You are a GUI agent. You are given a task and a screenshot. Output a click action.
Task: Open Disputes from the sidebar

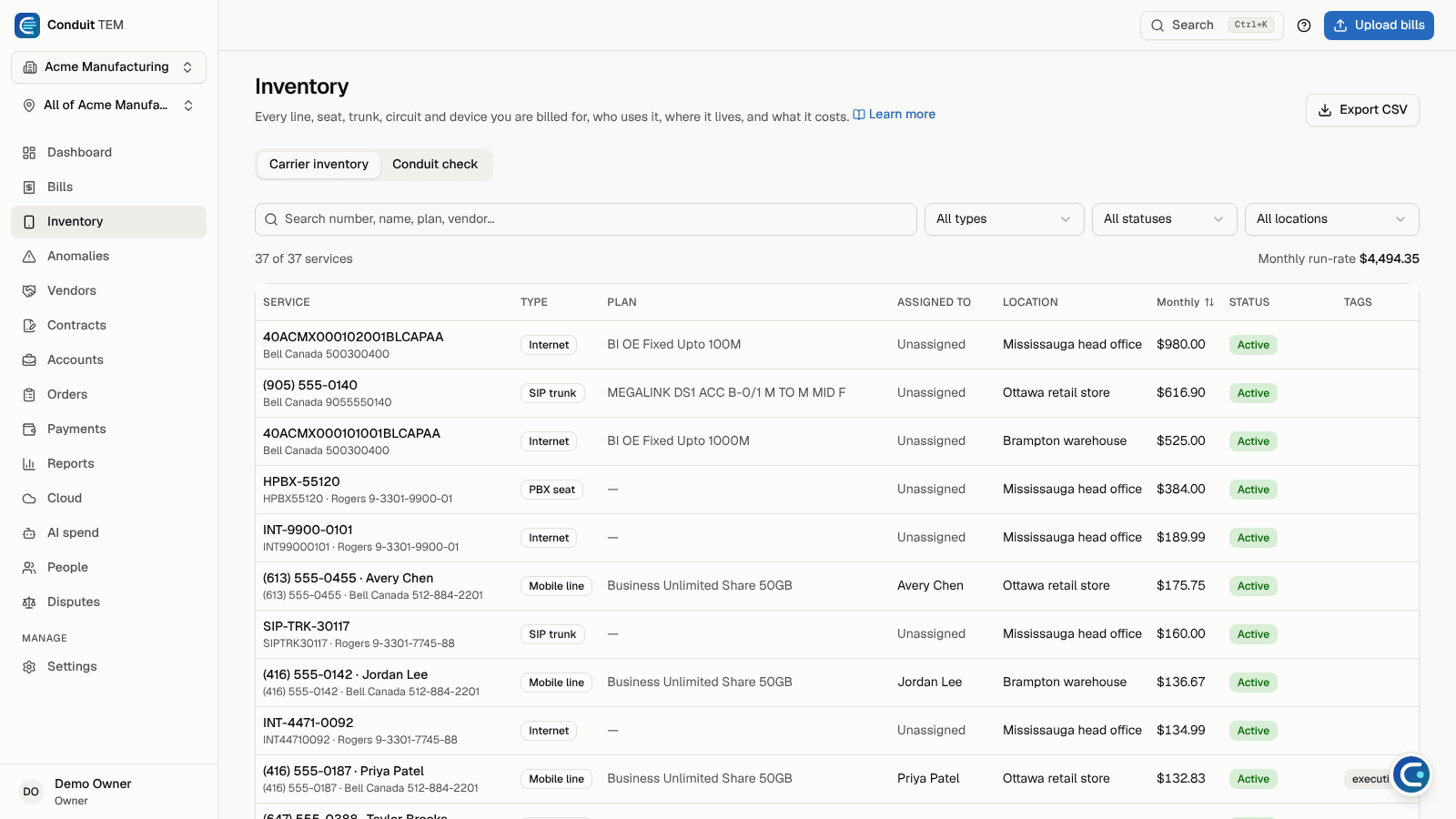point(108,602)
